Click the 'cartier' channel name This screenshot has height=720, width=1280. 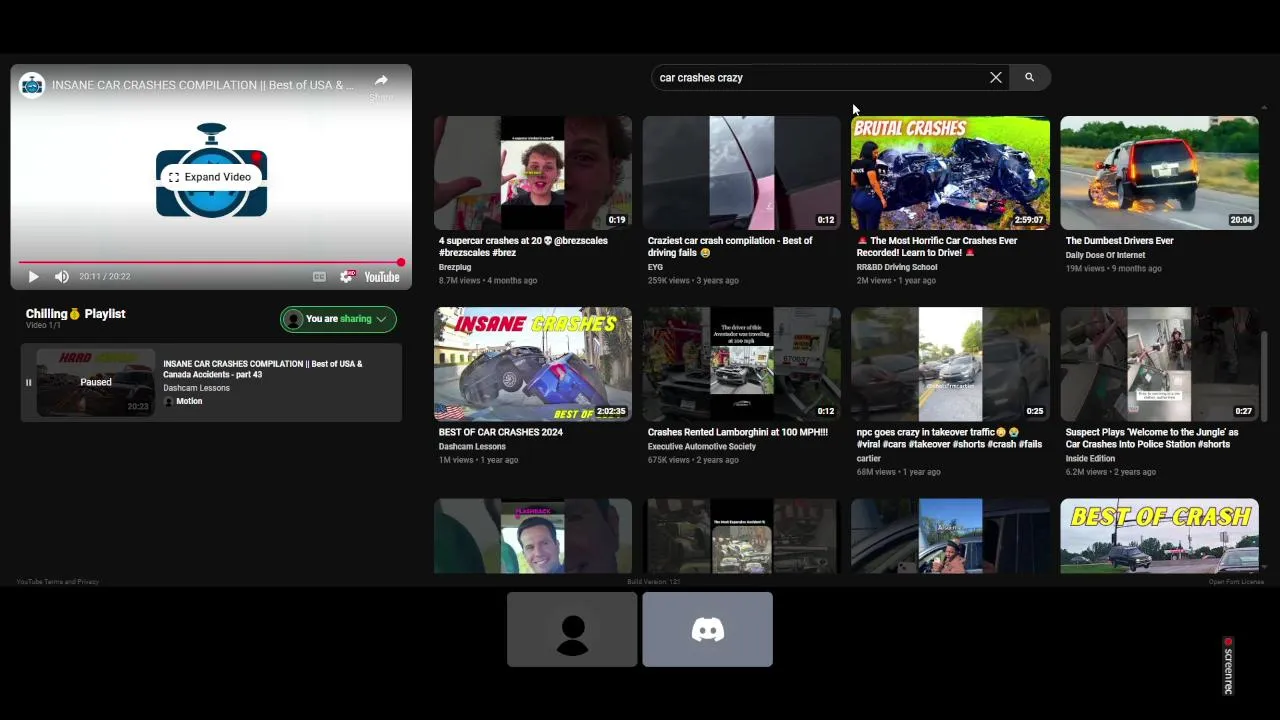[x=869, y=458]
